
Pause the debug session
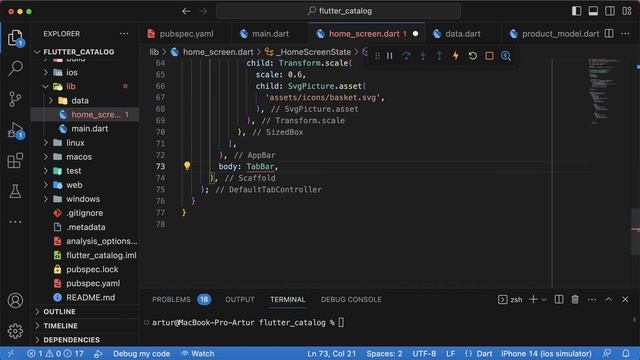click(389, 56)
